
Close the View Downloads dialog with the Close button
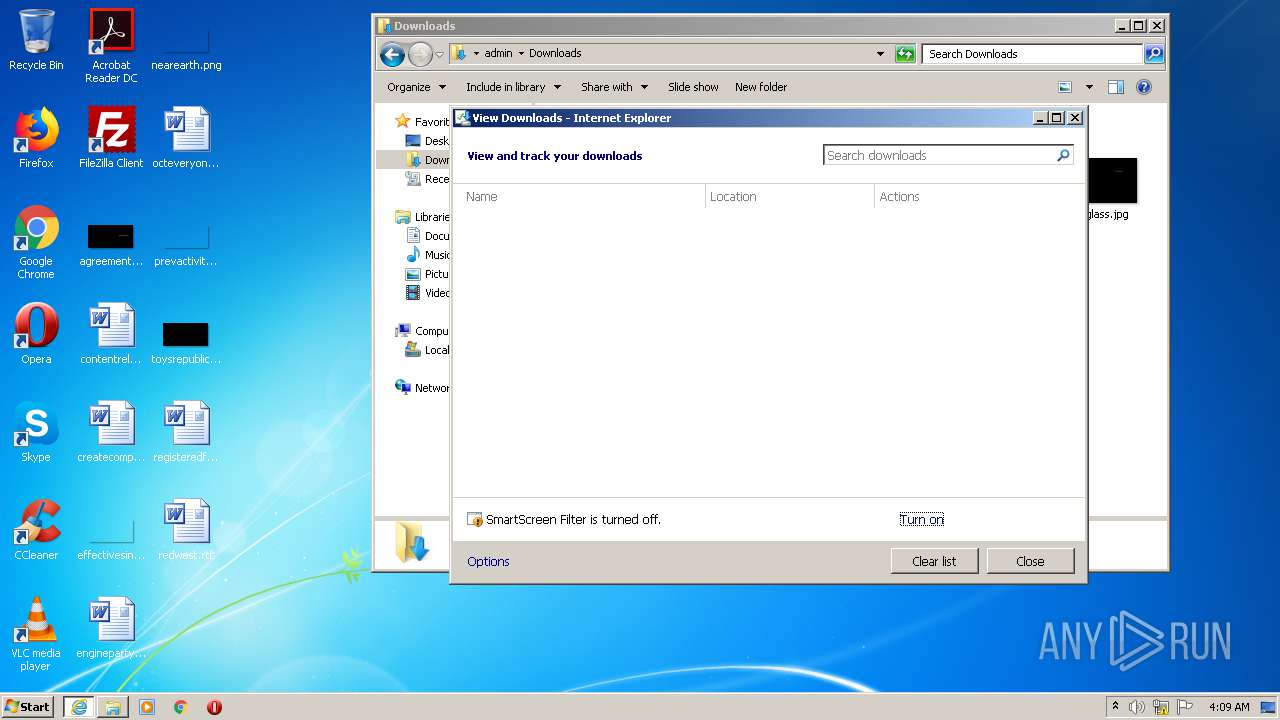(1030, 561)
